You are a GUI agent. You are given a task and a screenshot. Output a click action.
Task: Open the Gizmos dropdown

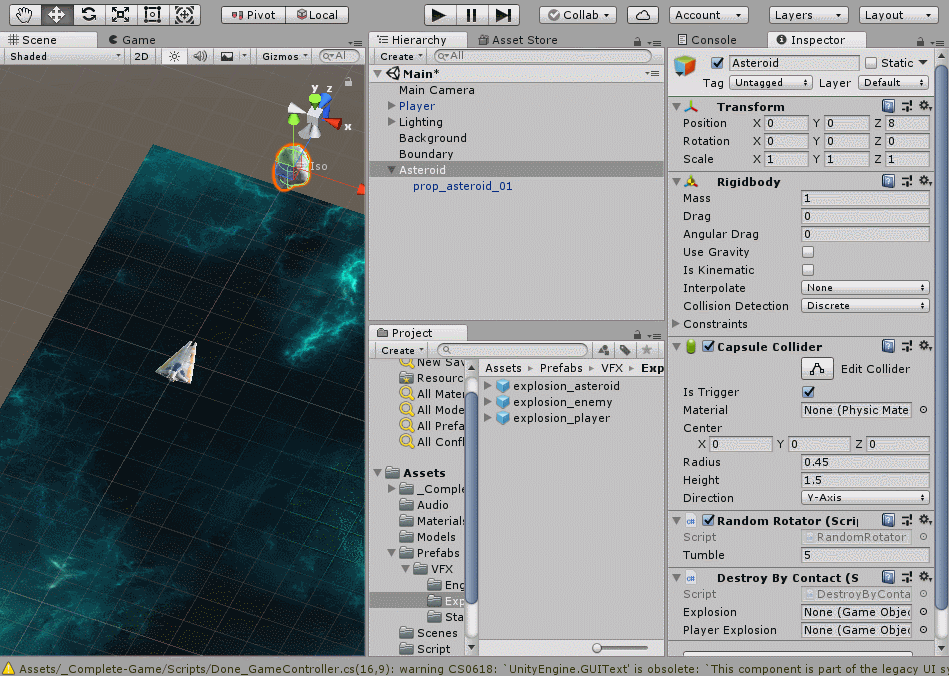click(284, 56)
